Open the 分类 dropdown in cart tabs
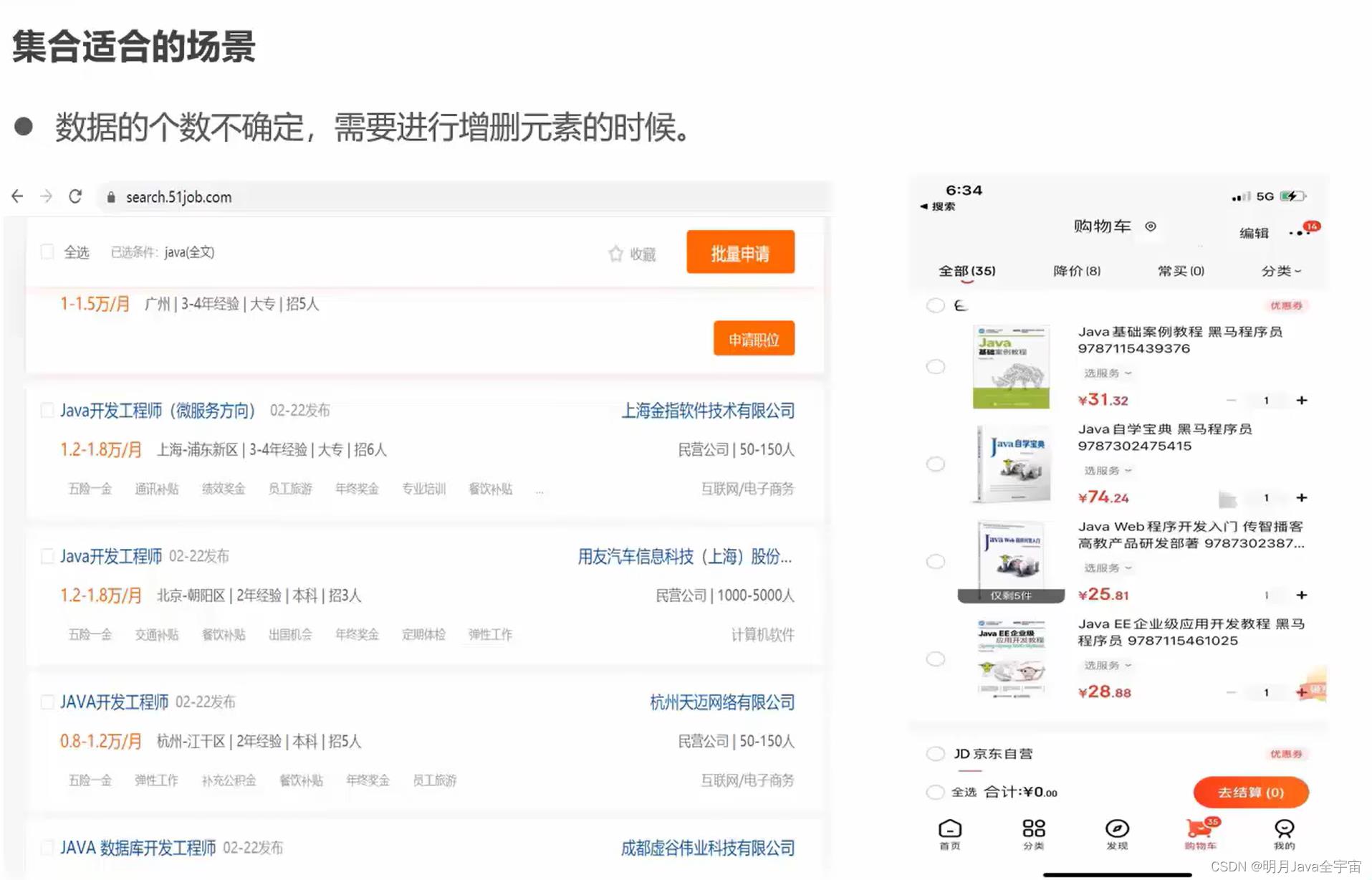This screenshot has height=880, width=1372. 1281,271
